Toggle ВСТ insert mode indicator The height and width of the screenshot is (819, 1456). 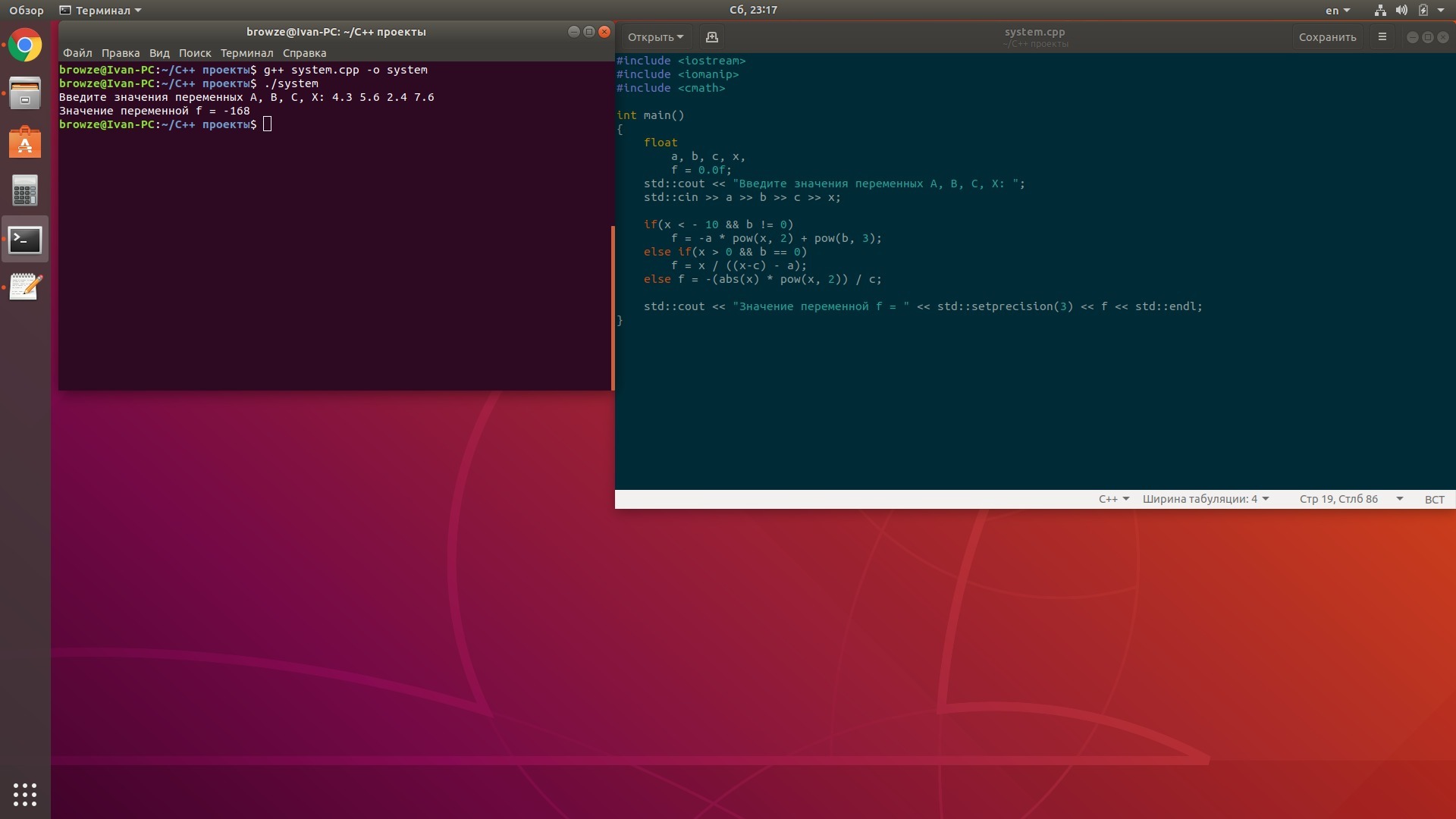tap(1434, 499)
